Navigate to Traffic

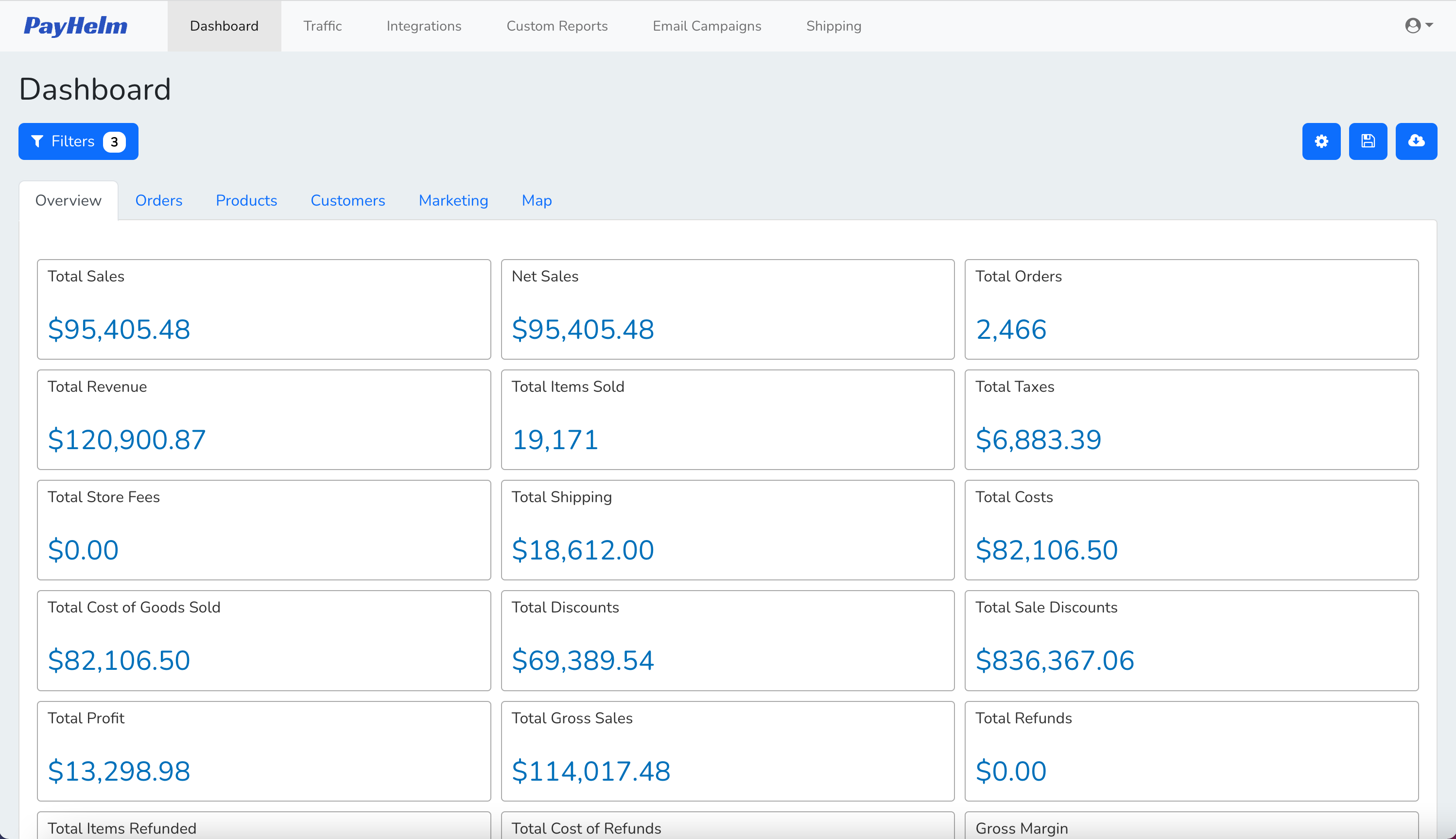coord(323,25)
